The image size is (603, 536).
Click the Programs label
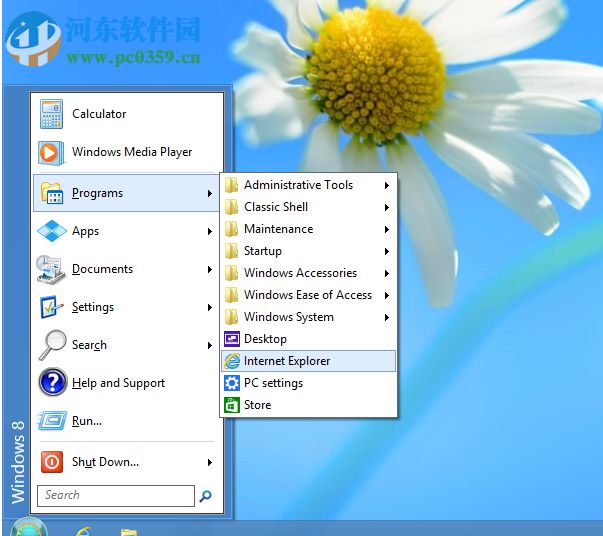click(97, 193)
